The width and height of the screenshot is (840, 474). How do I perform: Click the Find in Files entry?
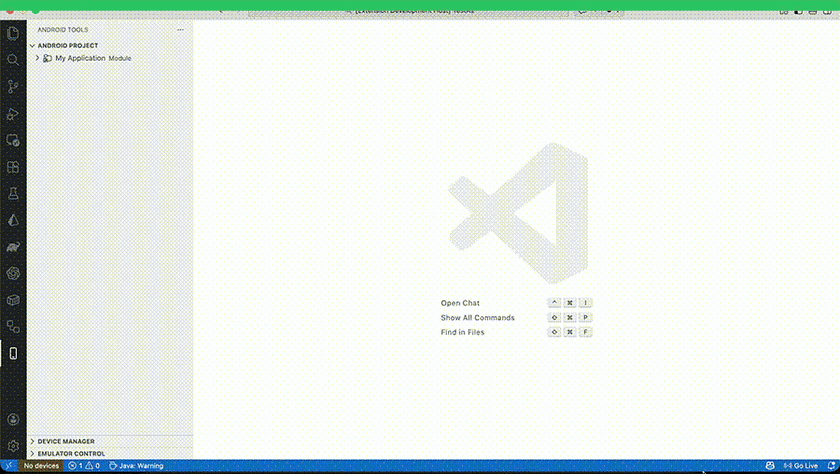click(x=462, y=332)
